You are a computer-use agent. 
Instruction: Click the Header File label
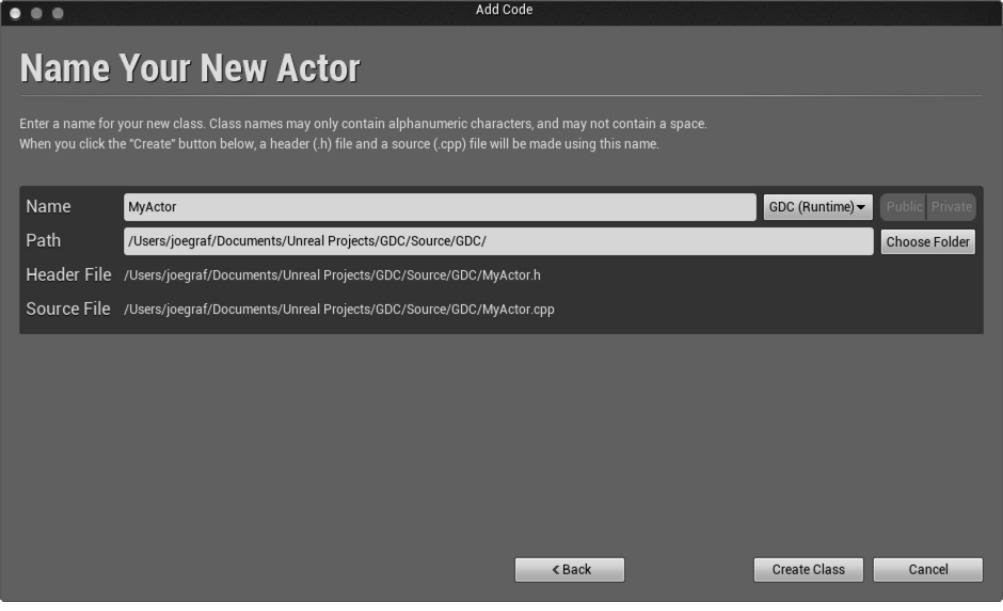(68, 274)
